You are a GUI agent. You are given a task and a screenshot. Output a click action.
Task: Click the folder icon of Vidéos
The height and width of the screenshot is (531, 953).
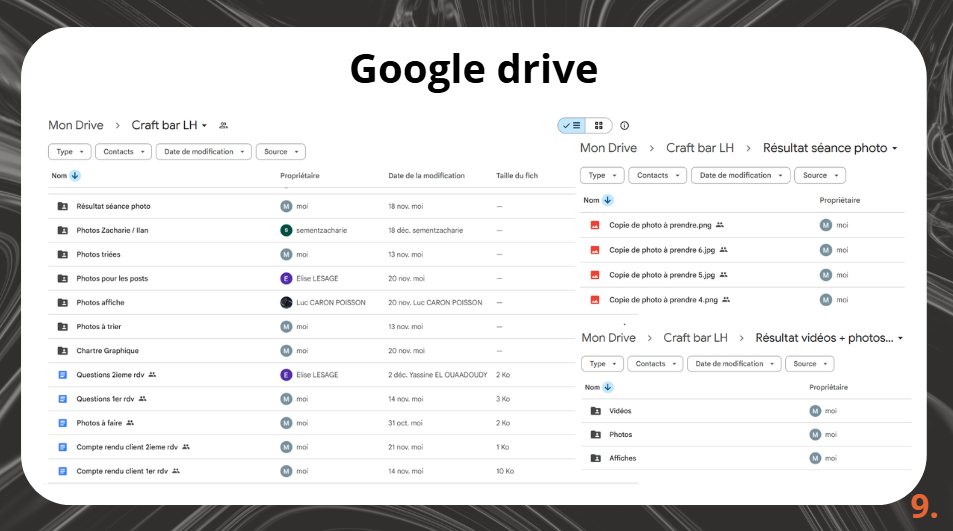[596, 411]
